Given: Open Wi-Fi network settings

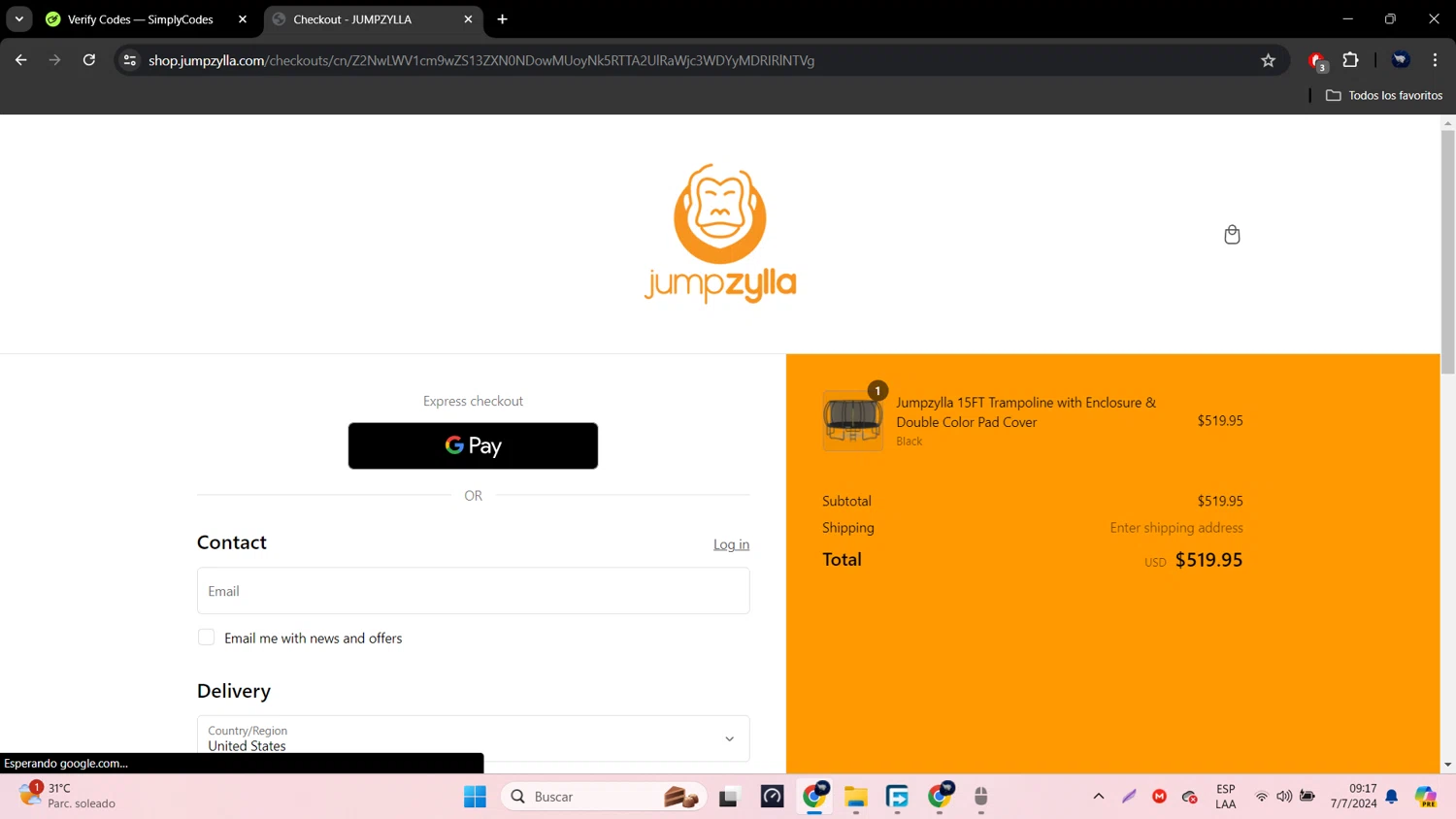Looking at the screenshot, I should 1261,797.
